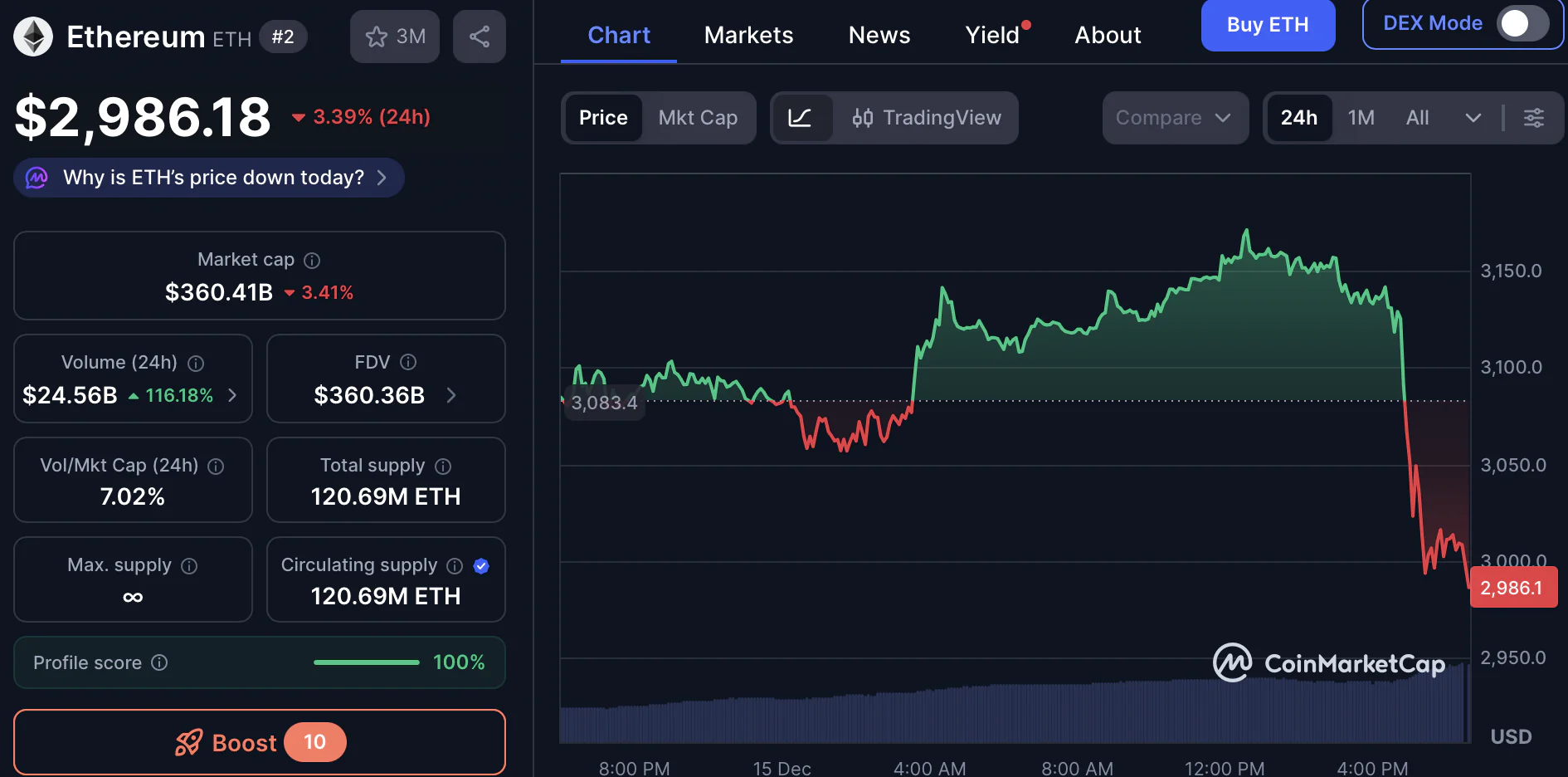
Task: Select the 1M time range
Action: [1361, 118]
